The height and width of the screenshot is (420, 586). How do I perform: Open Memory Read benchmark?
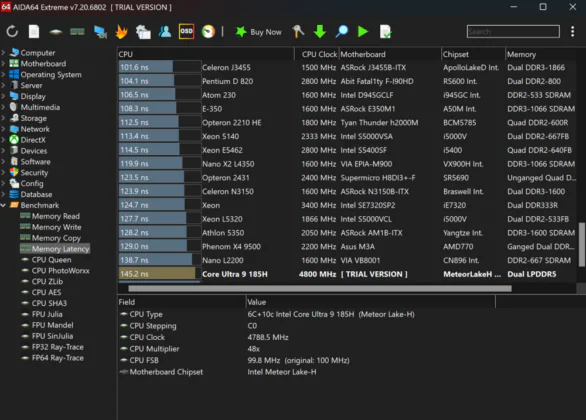55,216
